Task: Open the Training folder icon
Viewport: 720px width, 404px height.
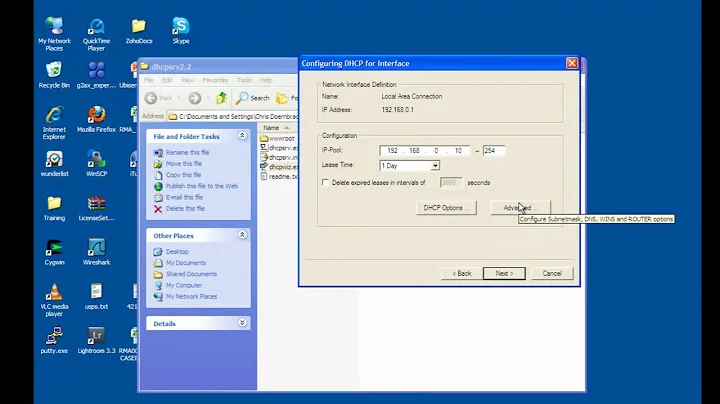Action: tap(54, 208)
